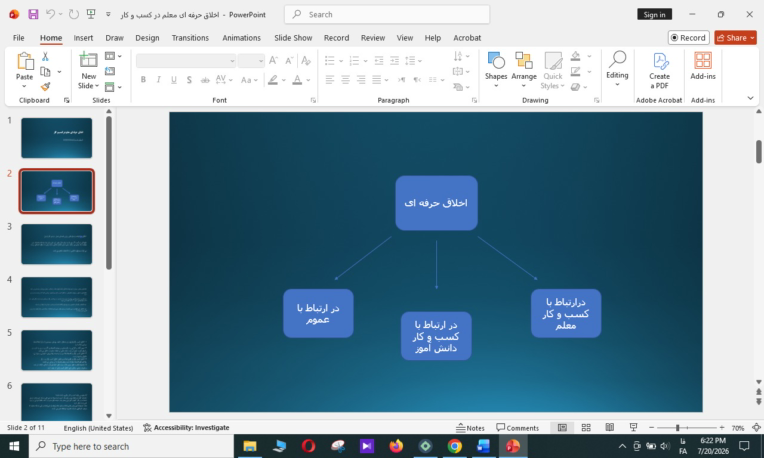The width and height of the screenshot is (764, 458).
Task: Open the Share dropdown arrow
Action: click(x=752, y=38)
